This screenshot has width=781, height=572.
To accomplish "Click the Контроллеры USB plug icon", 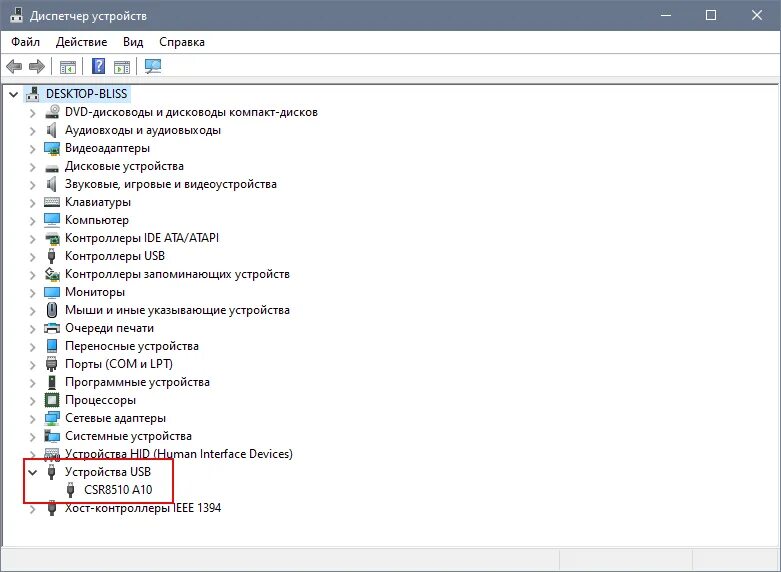I will pos(51,256).
